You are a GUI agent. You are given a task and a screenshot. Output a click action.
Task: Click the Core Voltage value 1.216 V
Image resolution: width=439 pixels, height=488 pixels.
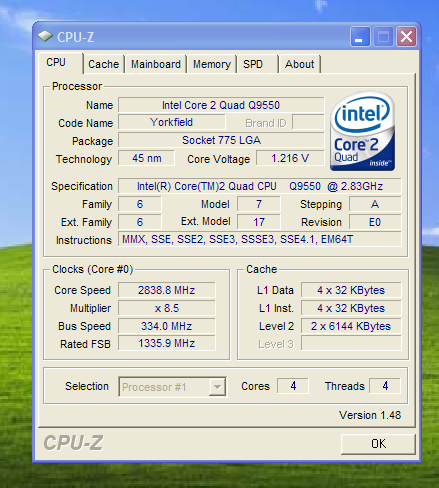pyautogui.click(x=290, y=158)
